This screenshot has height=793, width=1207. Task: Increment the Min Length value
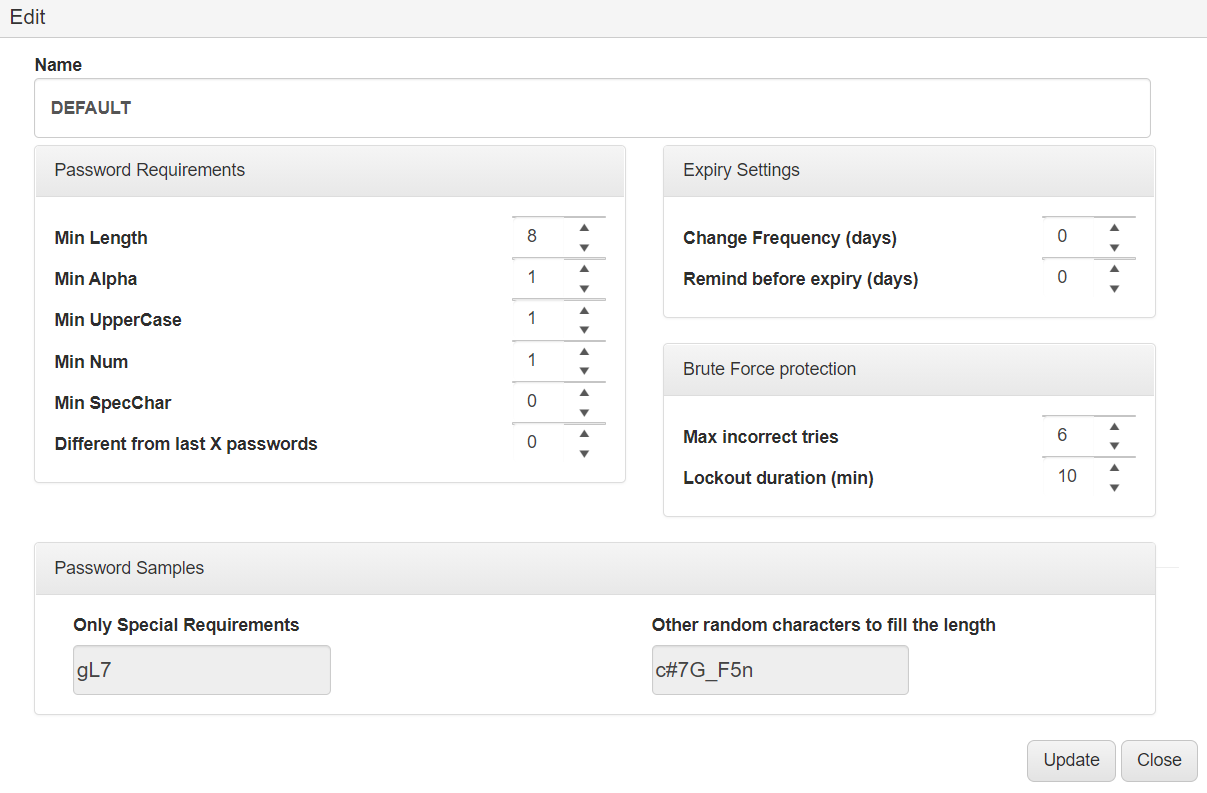coord(584,227)
